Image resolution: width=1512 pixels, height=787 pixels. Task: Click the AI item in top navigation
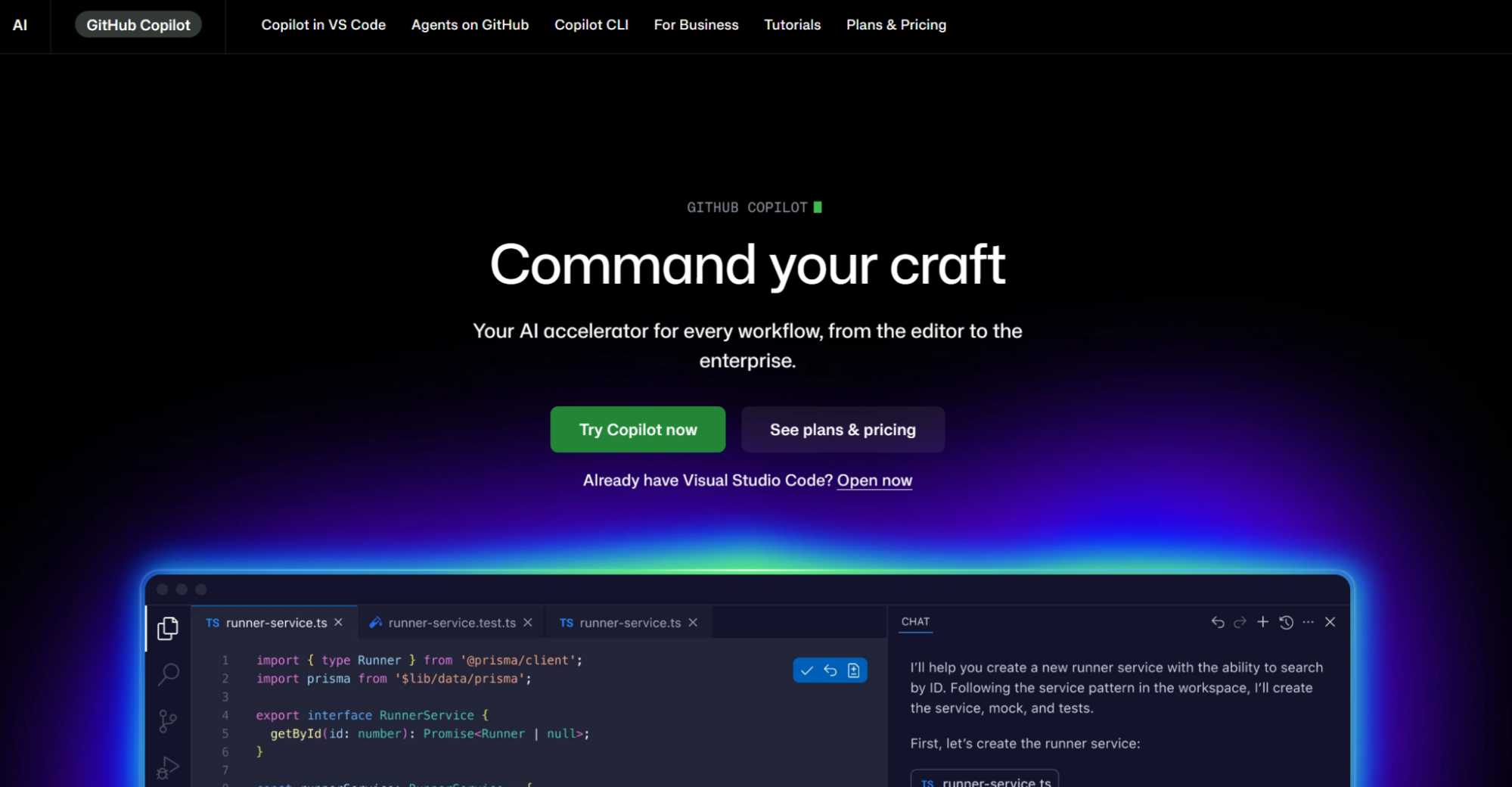20,25
